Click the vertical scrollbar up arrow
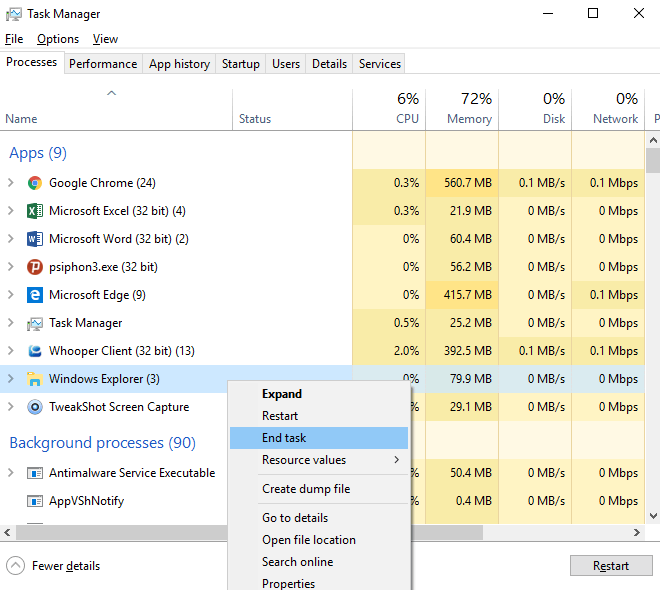660x590 pixels. (x=653, y=140)
